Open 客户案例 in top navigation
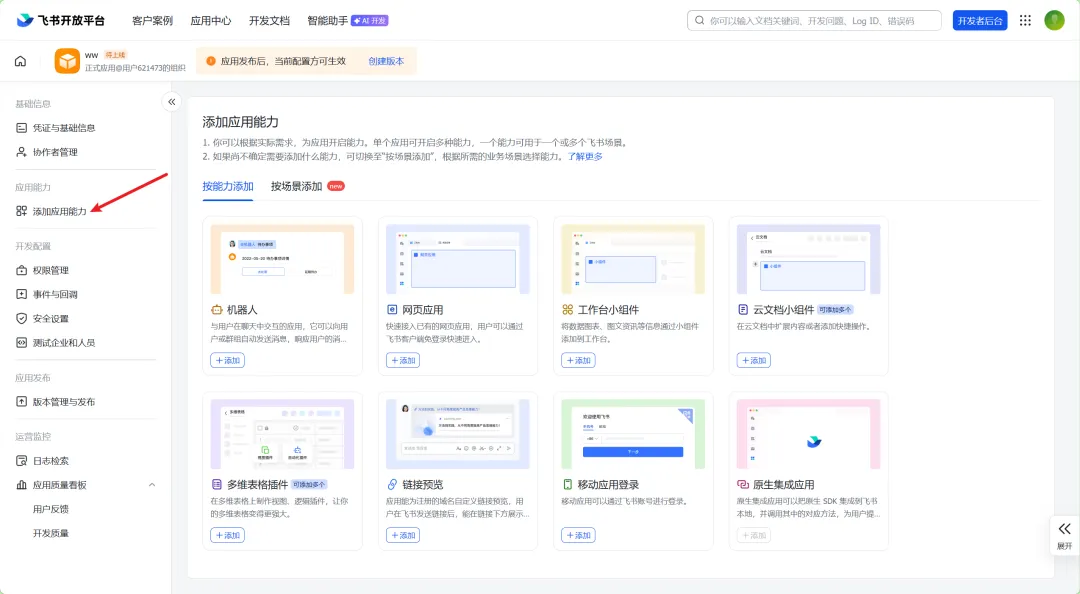1080x594 pixels. [152, 21]
